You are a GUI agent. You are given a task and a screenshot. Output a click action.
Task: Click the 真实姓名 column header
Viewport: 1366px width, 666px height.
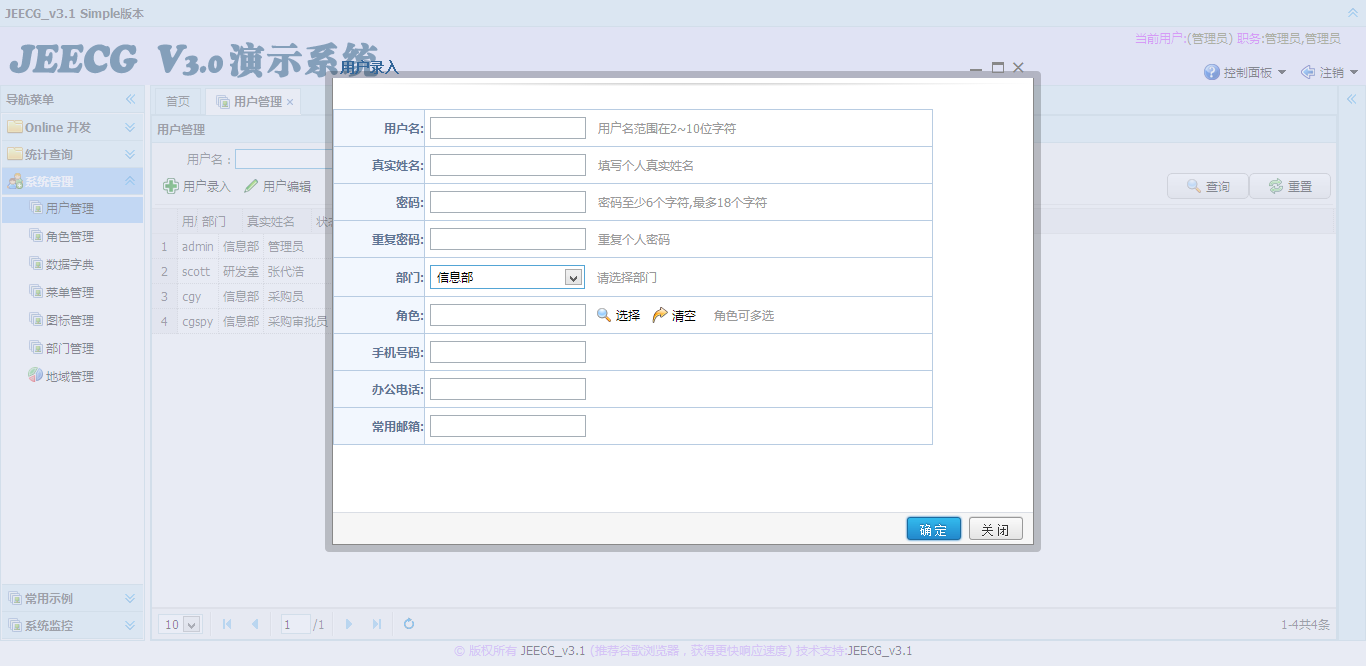[x=271, y=221]
